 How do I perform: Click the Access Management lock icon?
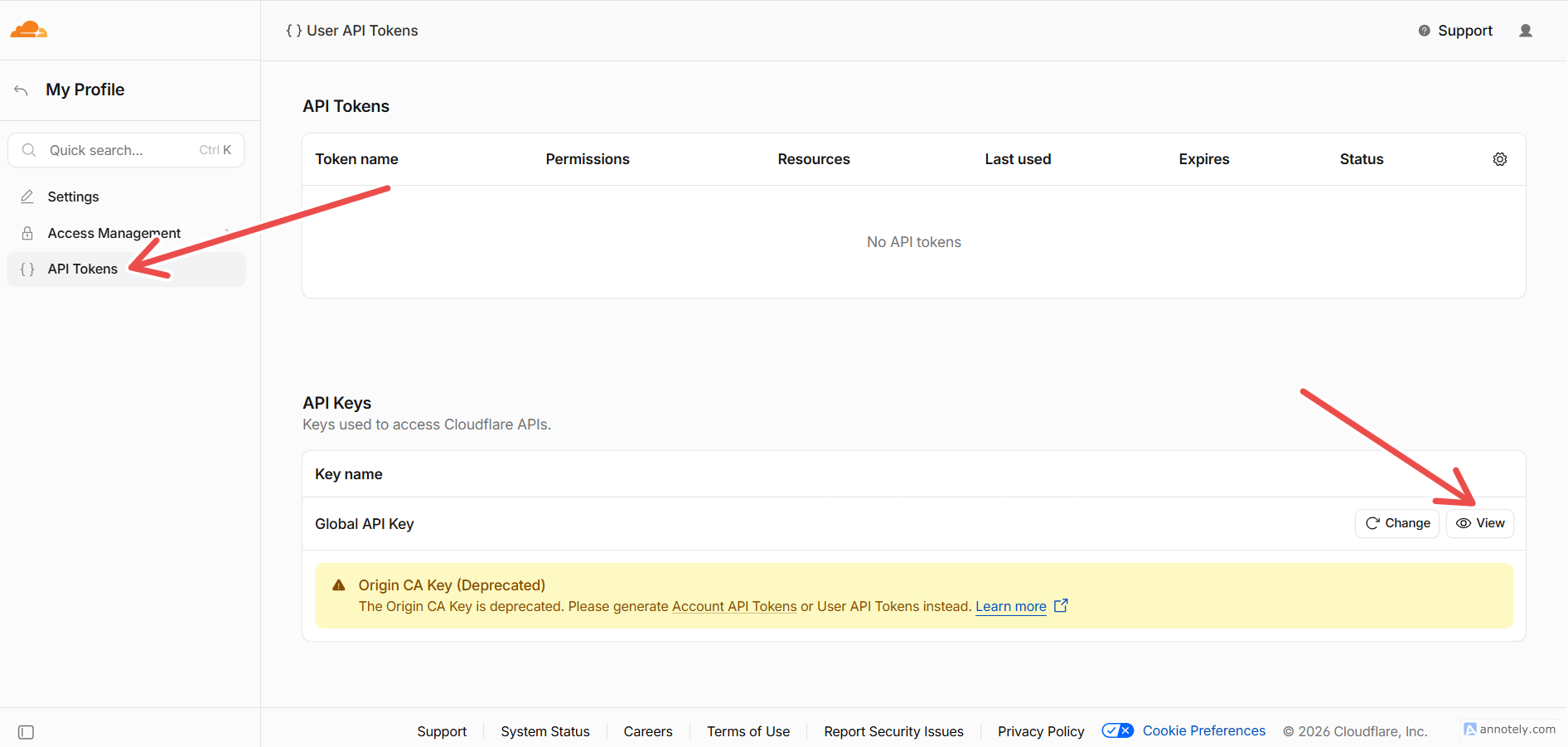click(x=27, y=233)
